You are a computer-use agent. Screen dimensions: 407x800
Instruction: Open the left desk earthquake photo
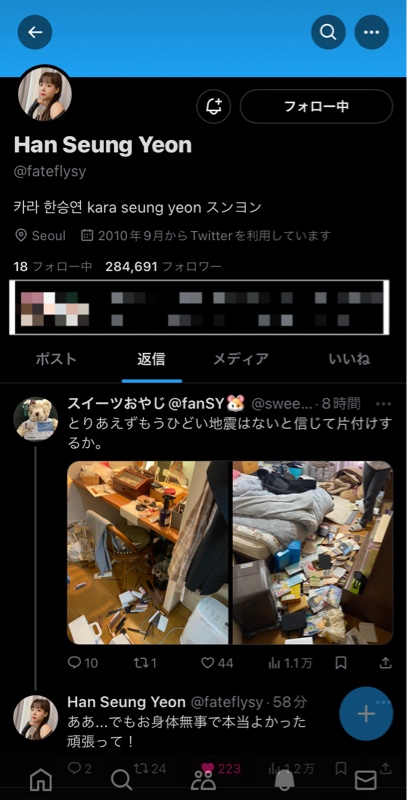148,553
